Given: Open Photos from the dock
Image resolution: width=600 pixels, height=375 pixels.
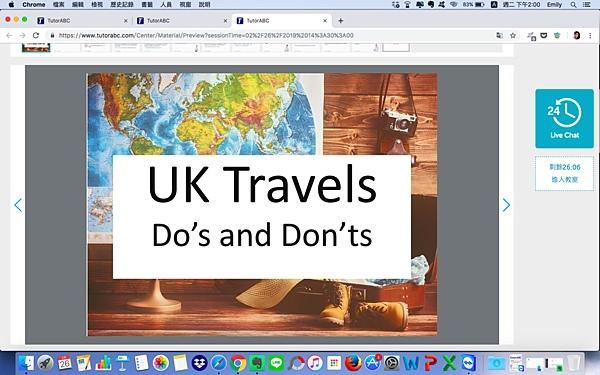Looking at the screenshot, I should [x=161, y=363].
